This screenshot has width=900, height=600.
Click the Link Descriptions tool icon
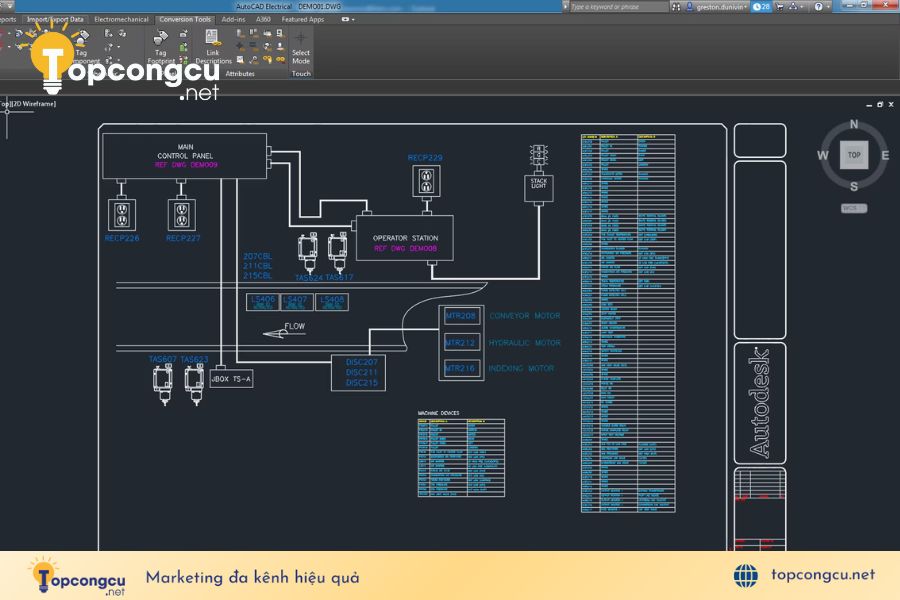coord(212,37)
